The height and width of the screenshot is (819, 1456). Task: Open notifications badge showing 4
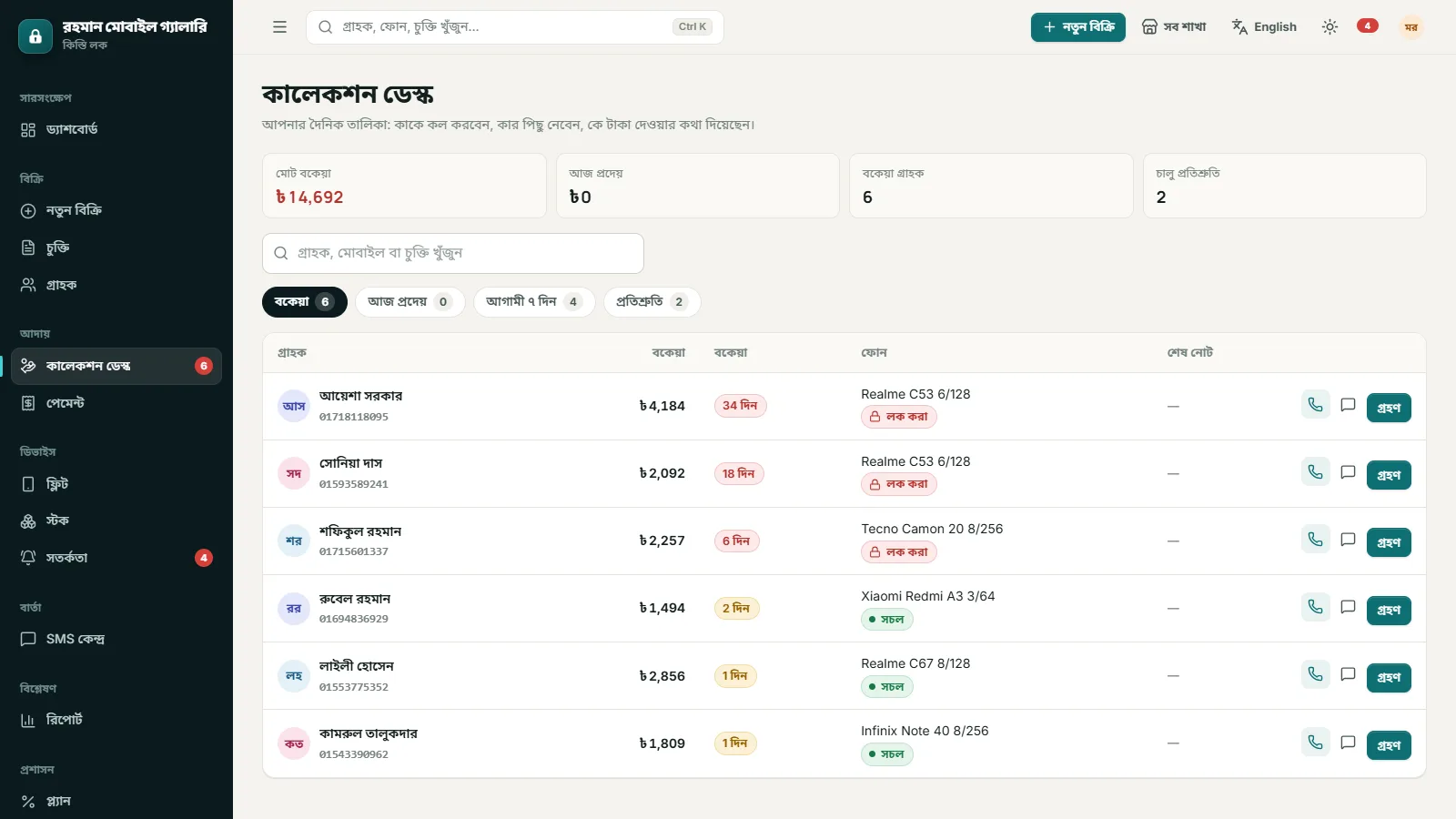(1367, 26)
